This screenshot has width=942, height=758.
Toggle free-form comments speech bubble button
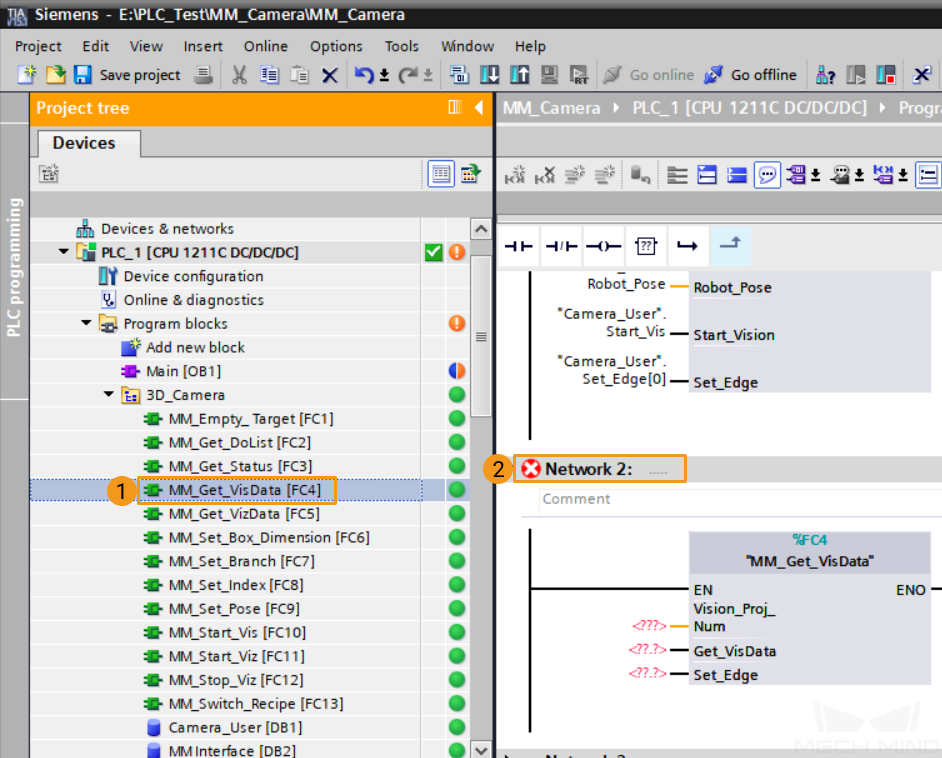point(767,175)
